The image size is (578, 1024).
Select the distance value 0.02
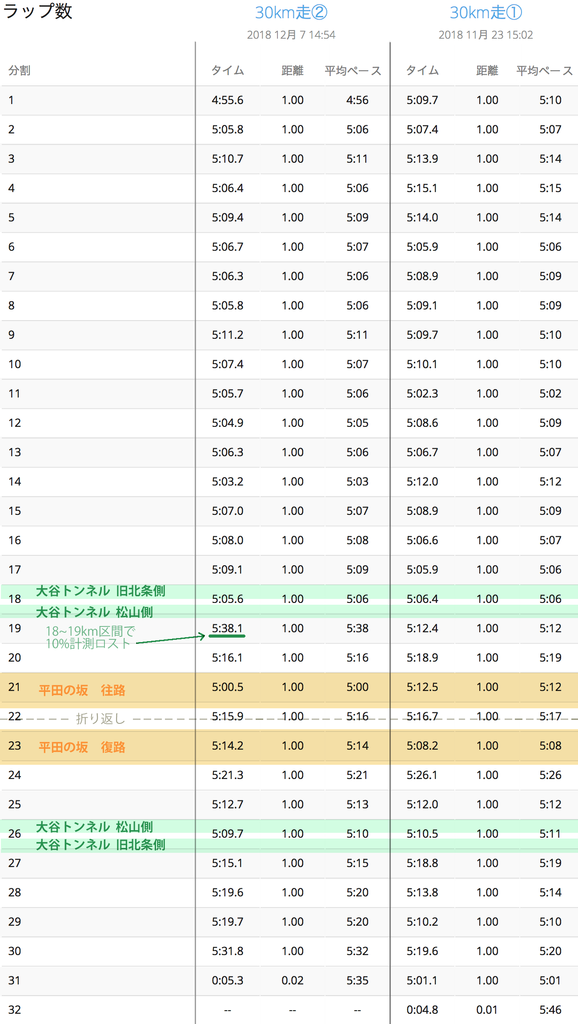coord(293,981)
